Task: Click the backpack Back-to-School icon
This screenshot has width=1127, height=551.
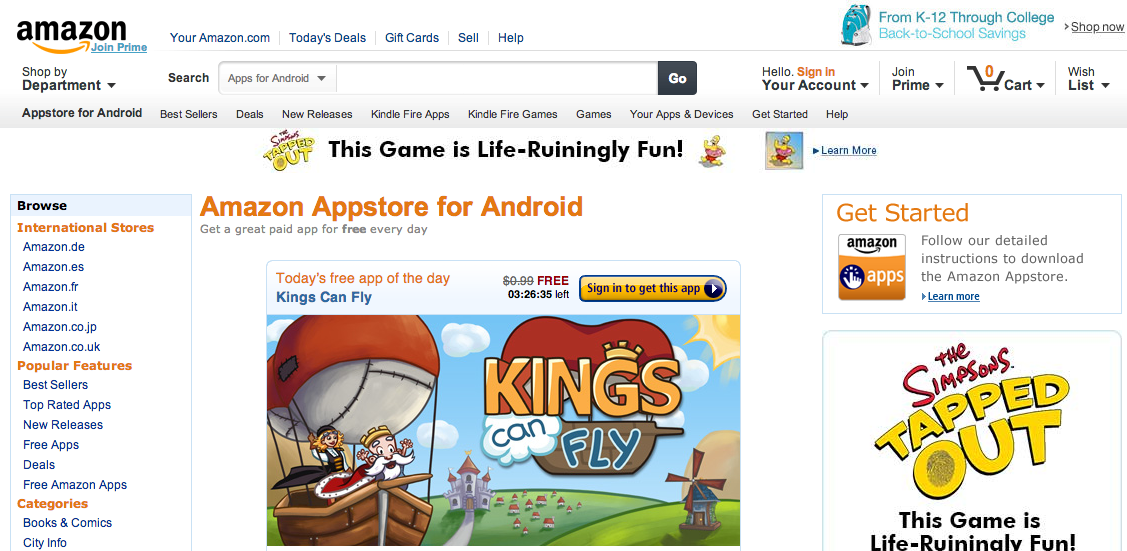Action: coord(857,25)
